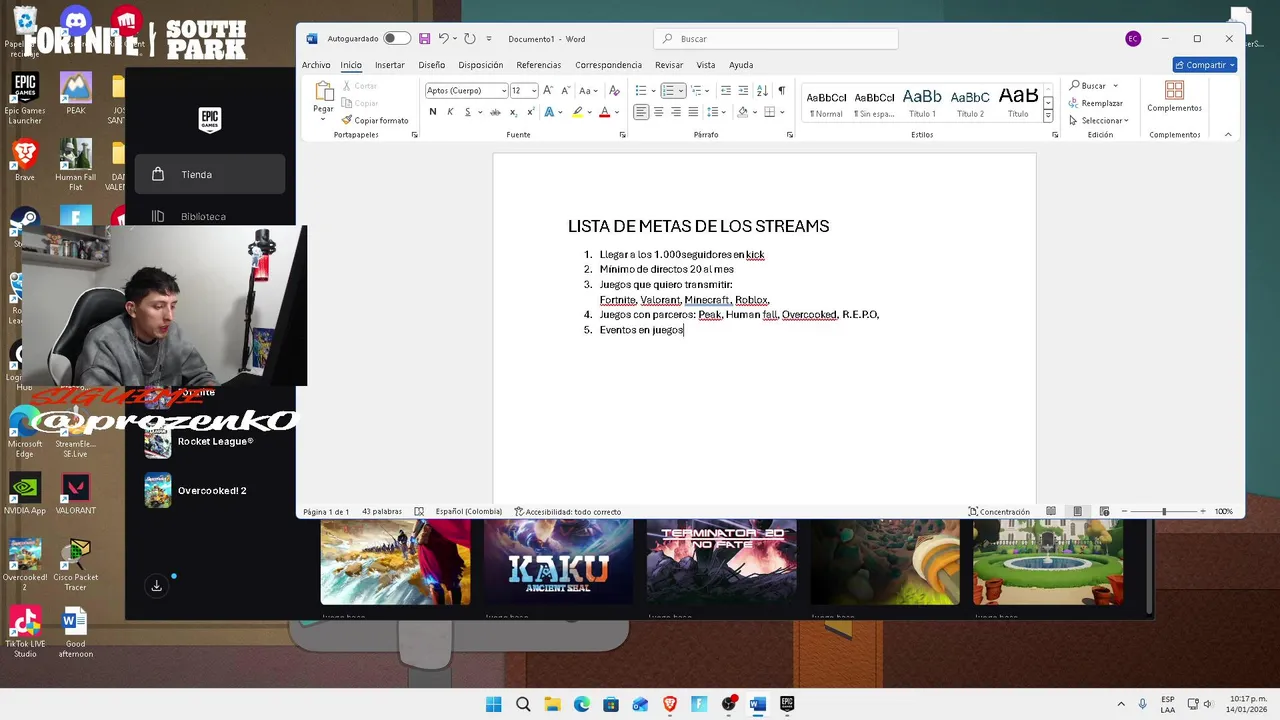This screenshot has width=1280, height=720.
Task: Switch to the Diseño tab
Action: (432, 65)
